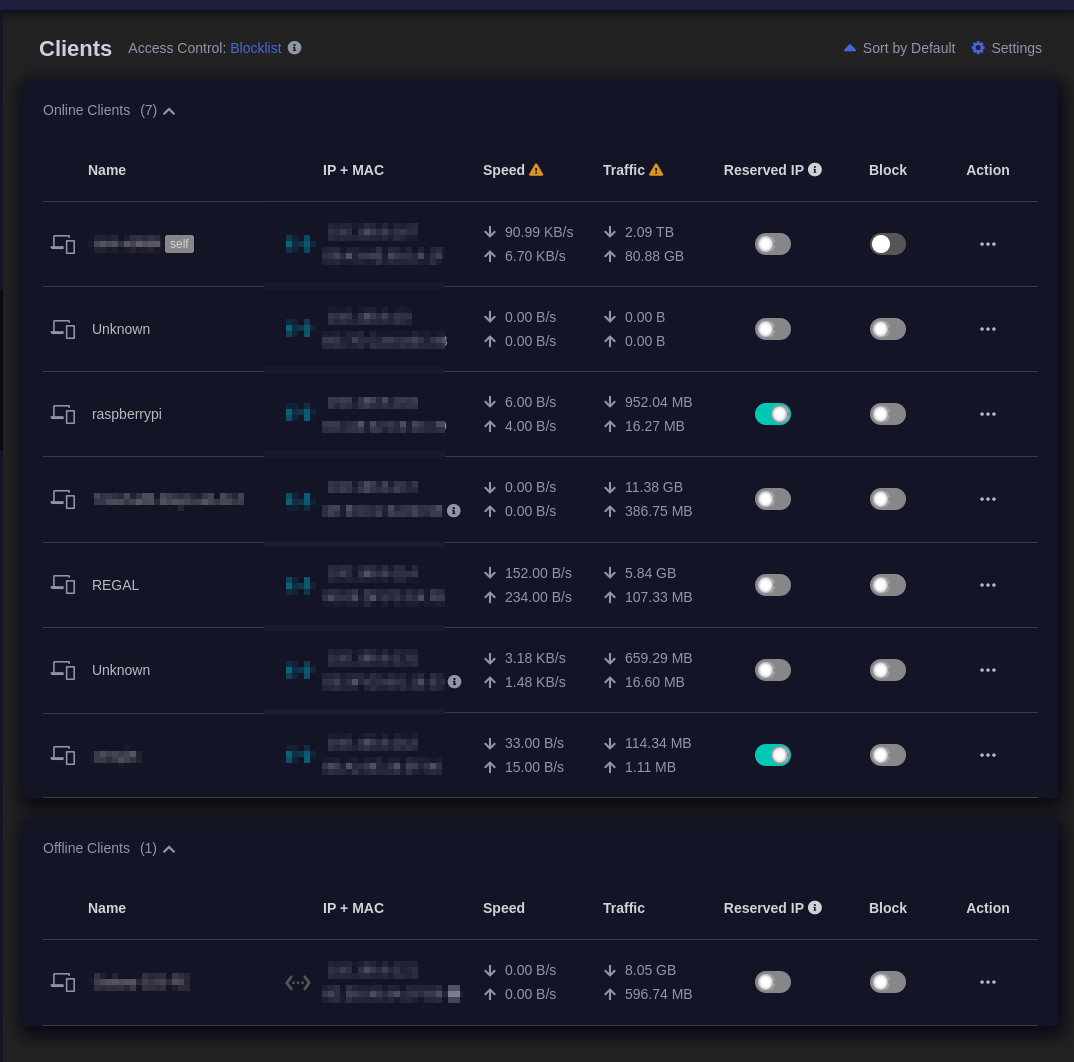Click the IP + MAC header in Online Clients

point(353,170)
